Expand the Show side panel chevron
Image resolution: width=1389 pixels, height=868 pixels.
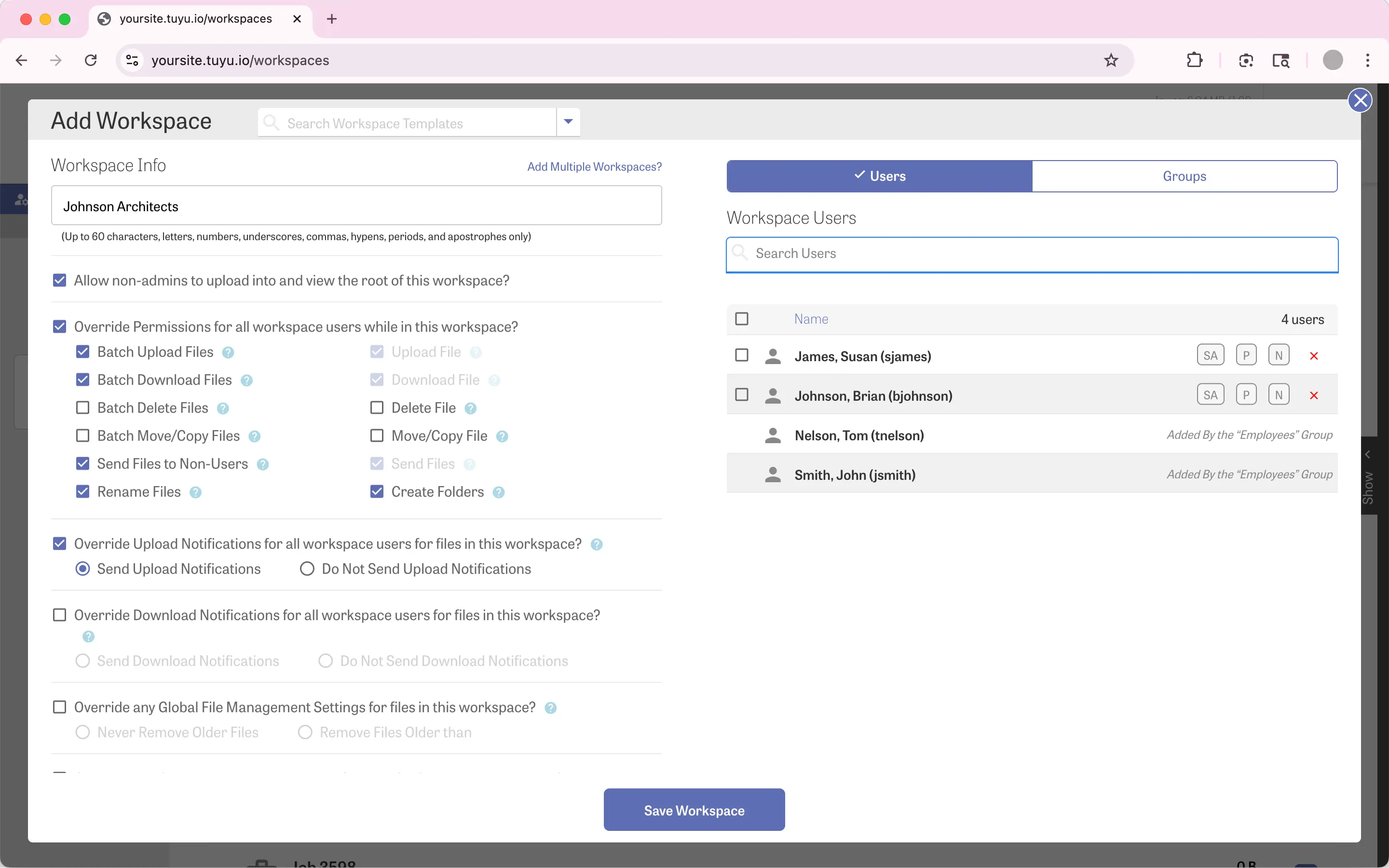(1368, 455)
